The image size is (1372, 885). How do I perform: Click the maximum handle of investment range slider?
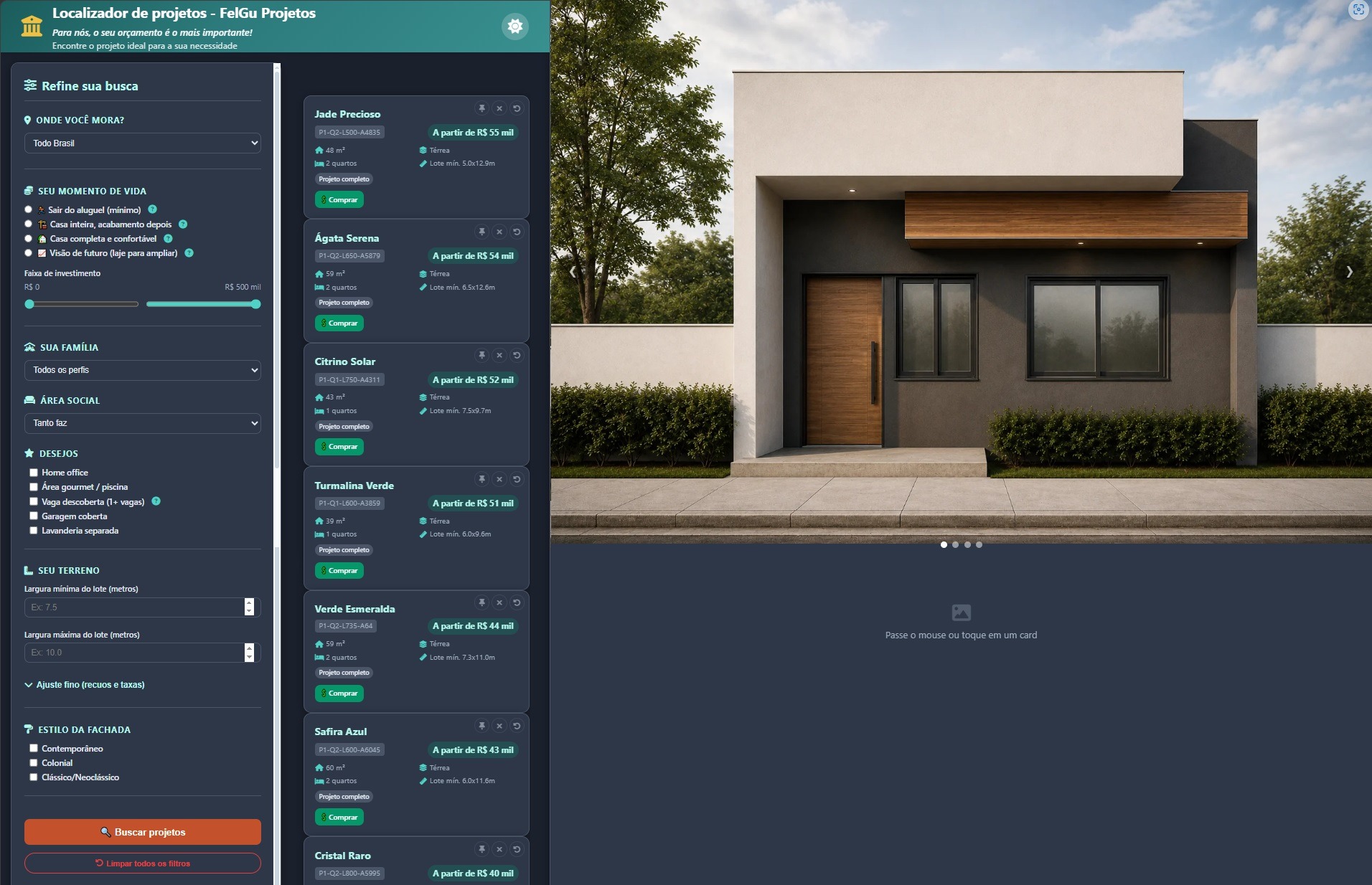coord(256,304)
